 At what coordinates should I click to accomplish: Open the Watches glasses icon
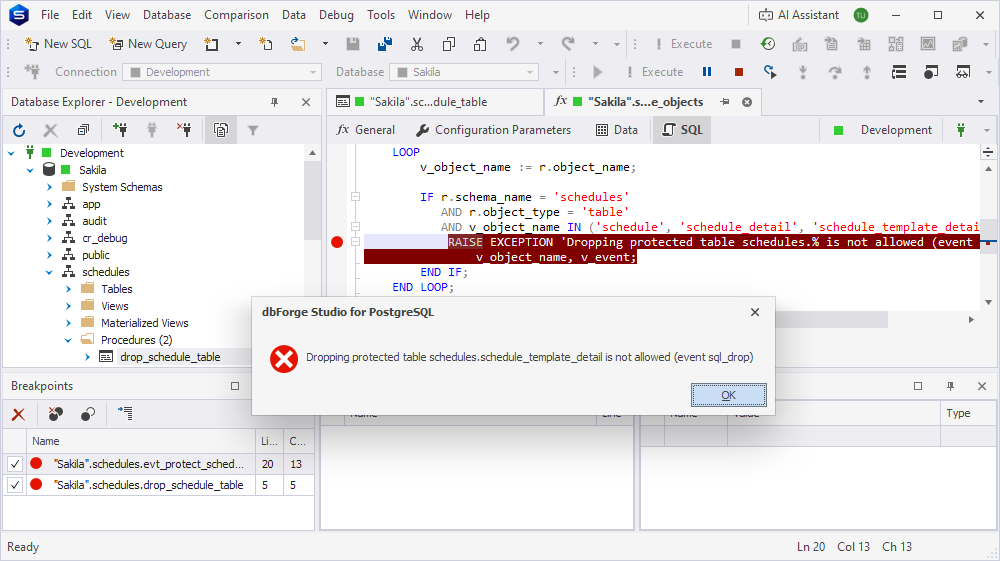963,72
